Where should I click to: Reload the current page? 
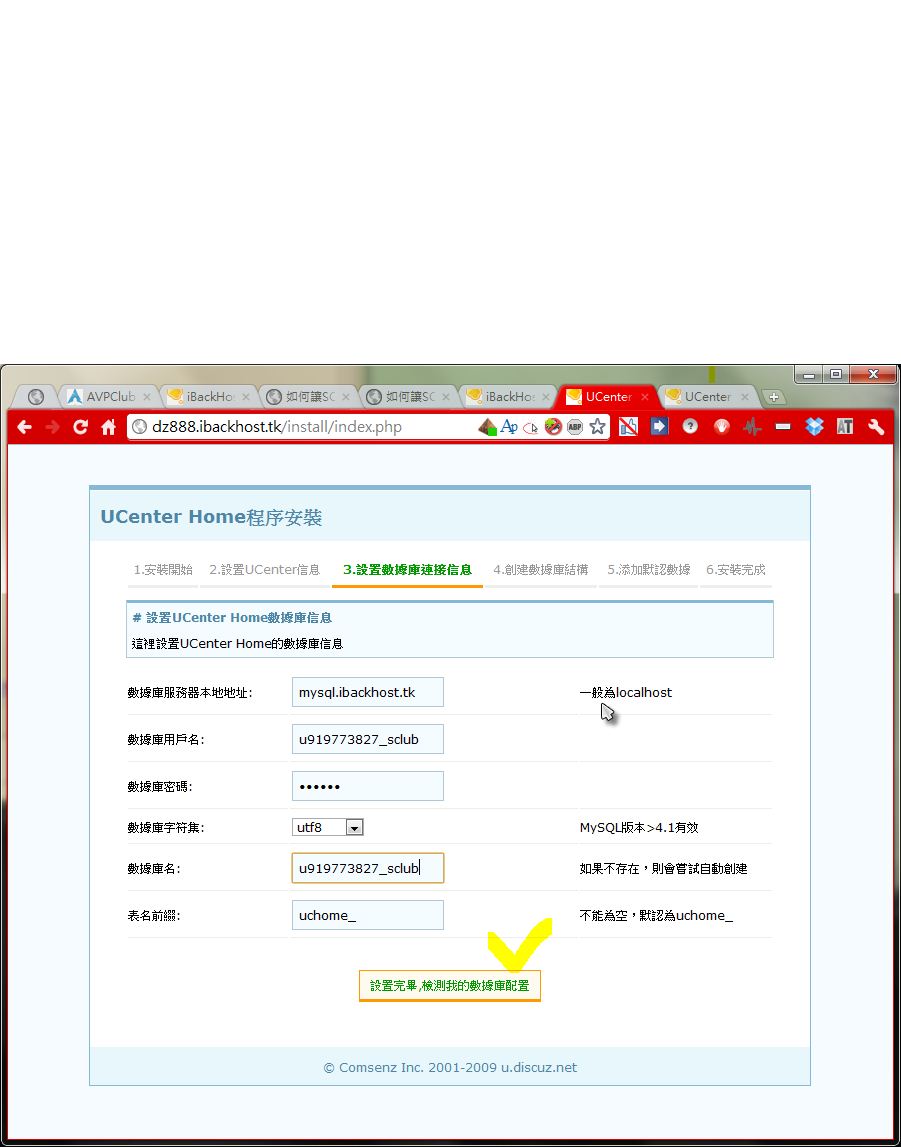pos(80,427)
